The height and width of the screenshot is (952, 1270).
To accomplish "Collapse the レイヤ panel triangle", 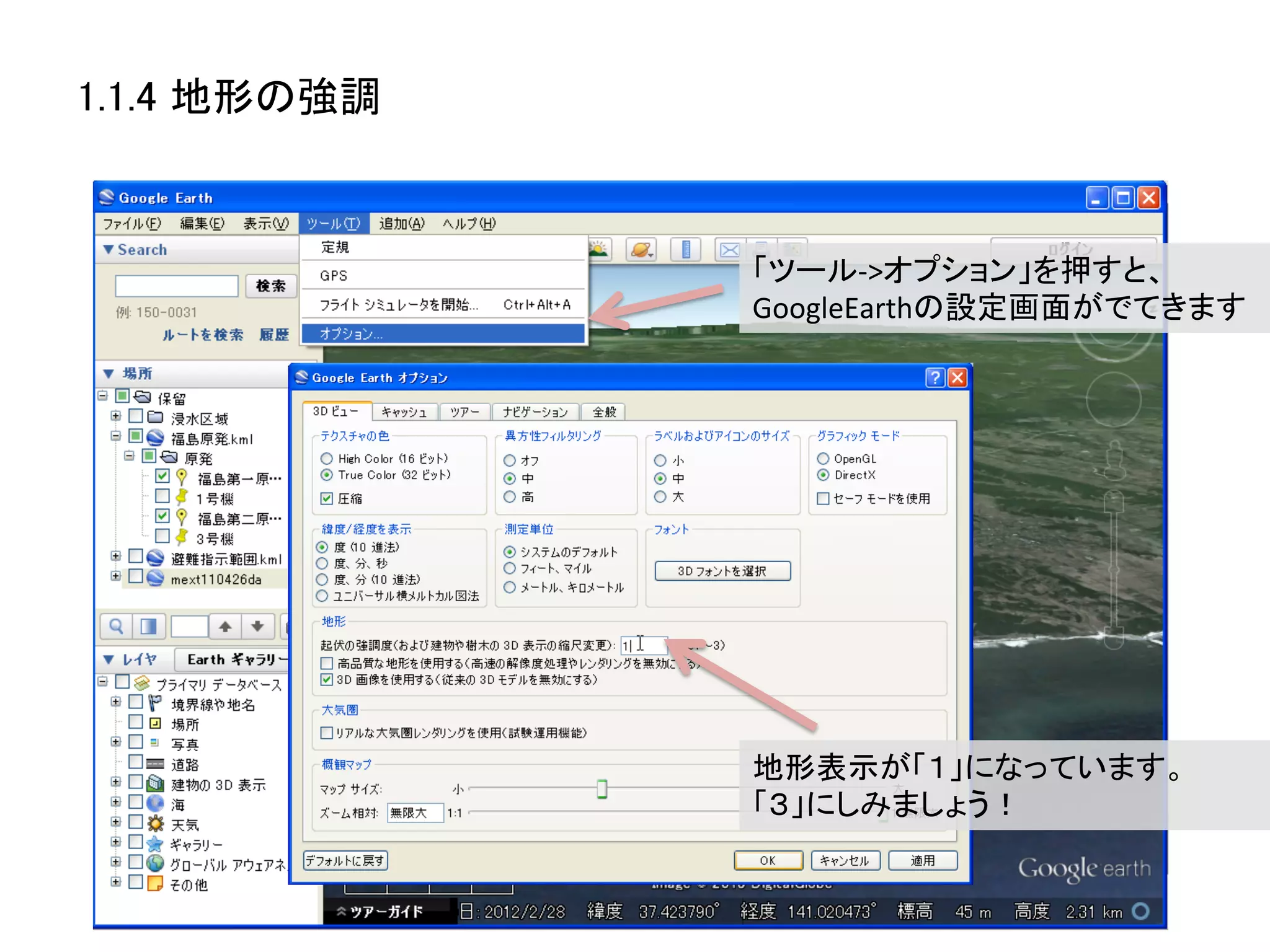I will (x=109, y=659).
